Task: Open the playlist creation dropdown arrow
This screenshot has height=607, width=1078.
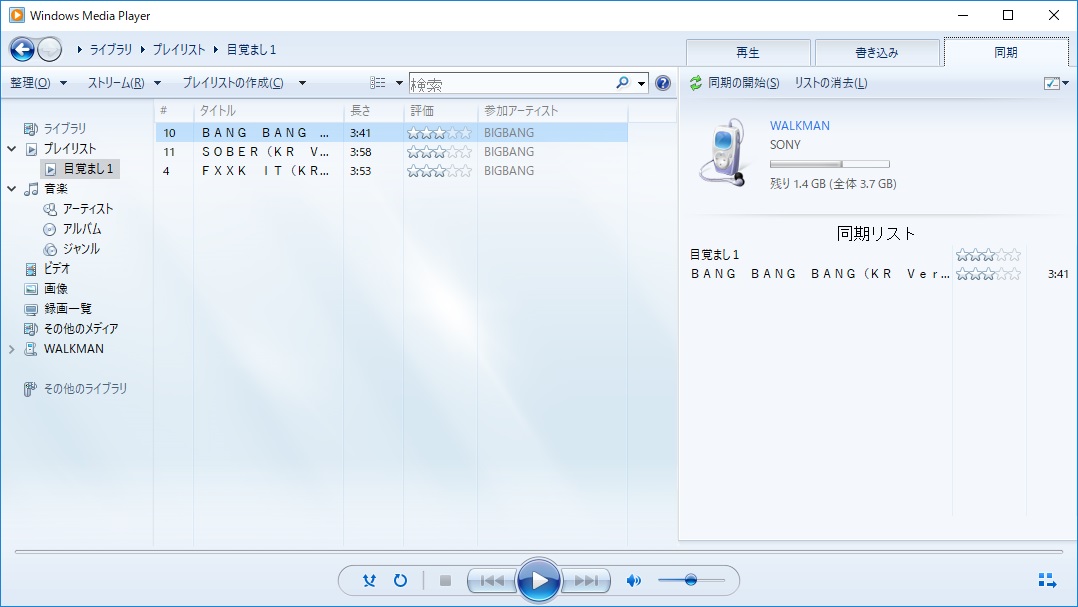Action: point(302,83)
